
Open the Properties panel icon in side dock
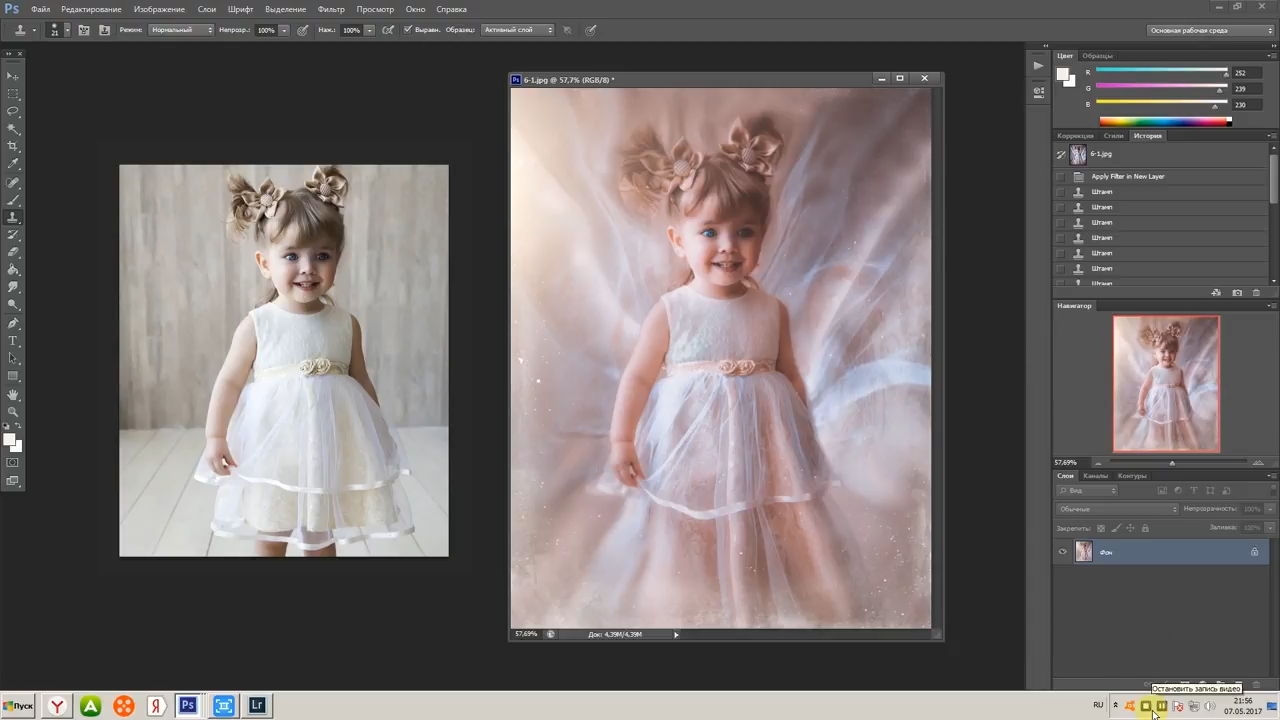tap(1038, 91)
